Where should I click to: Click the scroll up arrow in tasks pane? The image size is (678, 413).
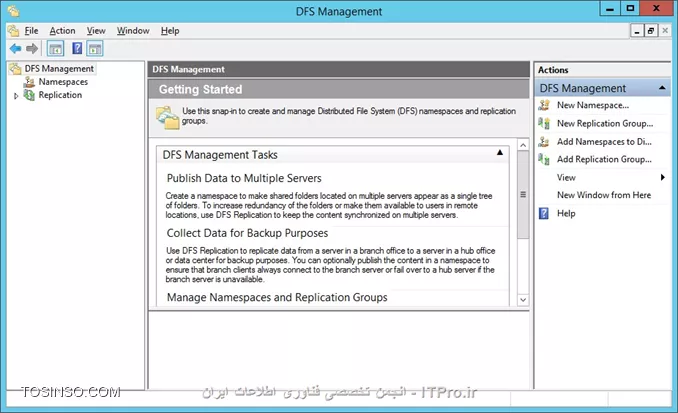523,145
